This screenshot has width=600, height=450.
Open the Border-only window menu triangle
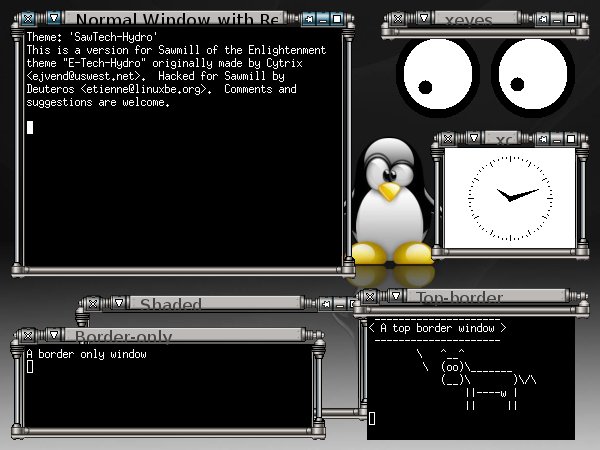point(54,335)
